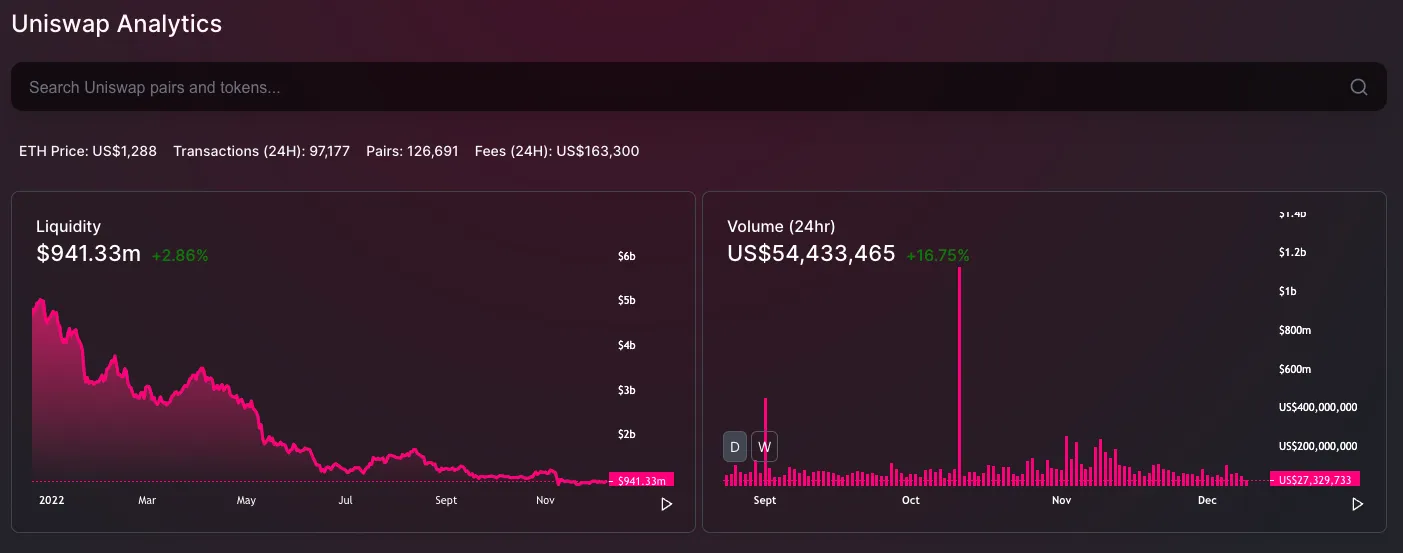Click the US$27,329,733 tag on Volume axis

coord(1315,480)
